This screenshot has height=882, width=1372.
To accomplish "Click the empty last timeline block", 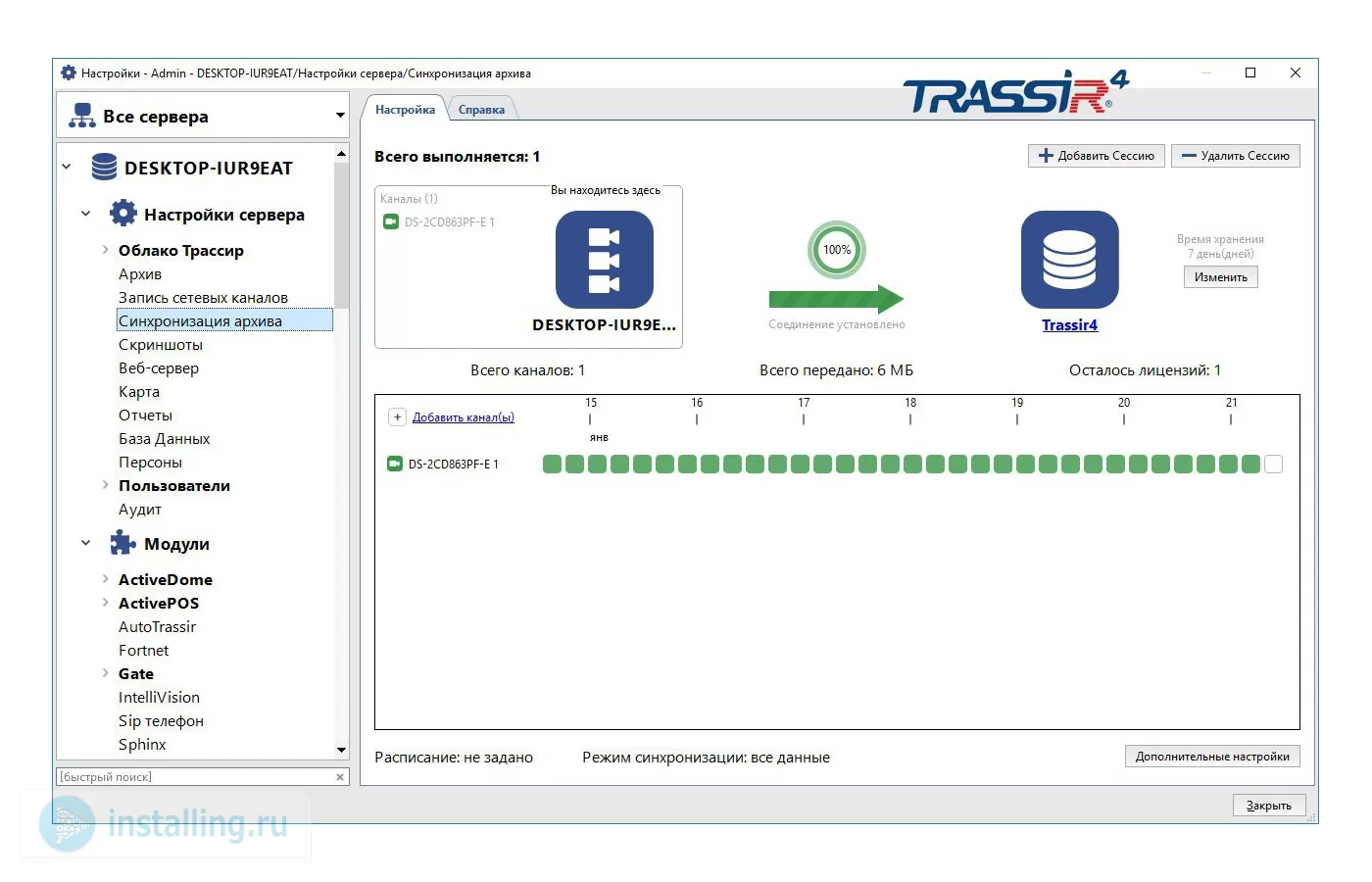I will [x=1273, y=465].
